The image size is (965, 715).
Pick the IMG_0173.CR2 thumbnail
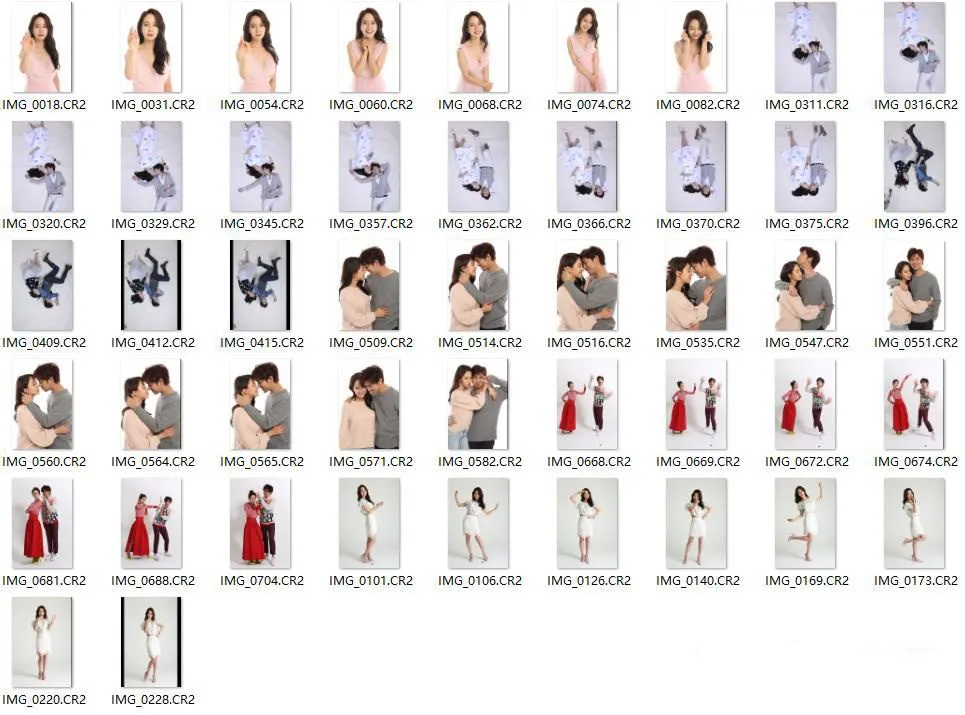click(914, 524)
